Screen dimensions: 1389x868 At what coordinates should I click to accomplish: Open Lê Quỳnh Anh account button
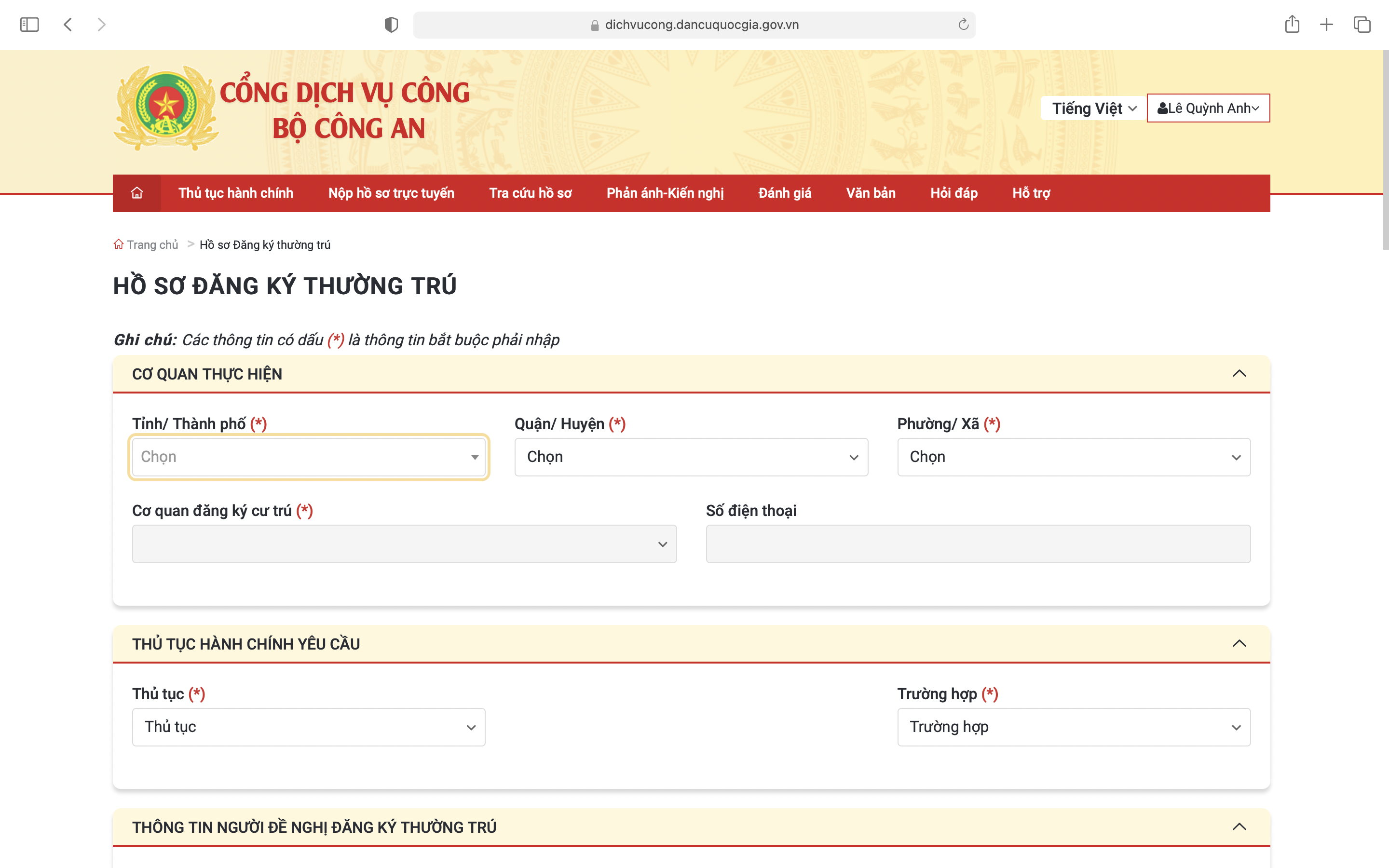point(1208,108)
